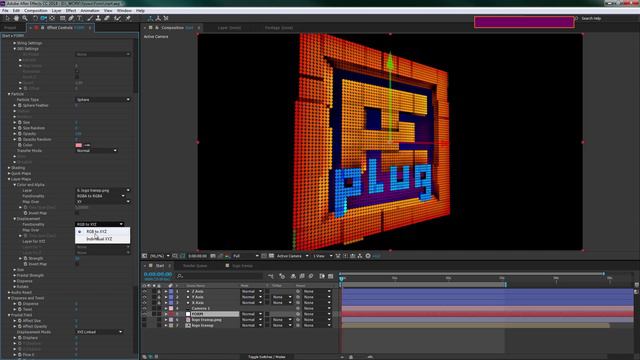
Task: Switch to the Project panel tab
Action: coord(10,28)
